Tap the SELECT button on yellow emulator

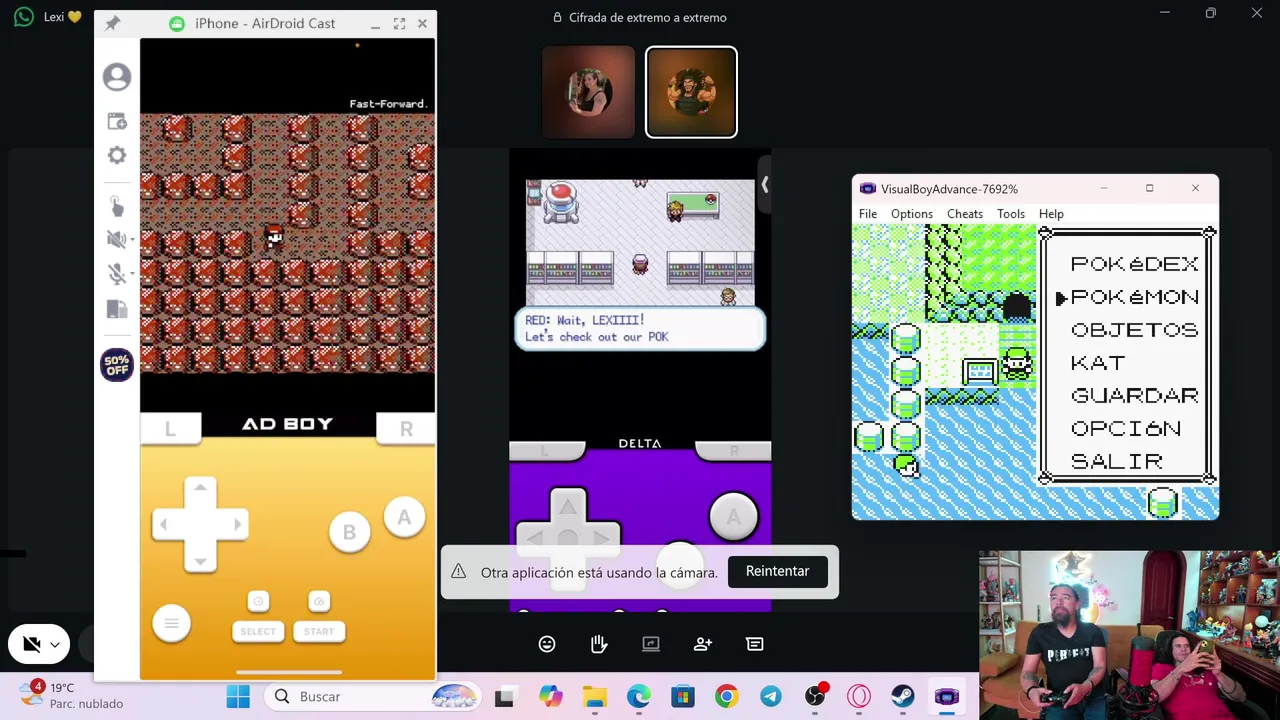pos(258,631)
